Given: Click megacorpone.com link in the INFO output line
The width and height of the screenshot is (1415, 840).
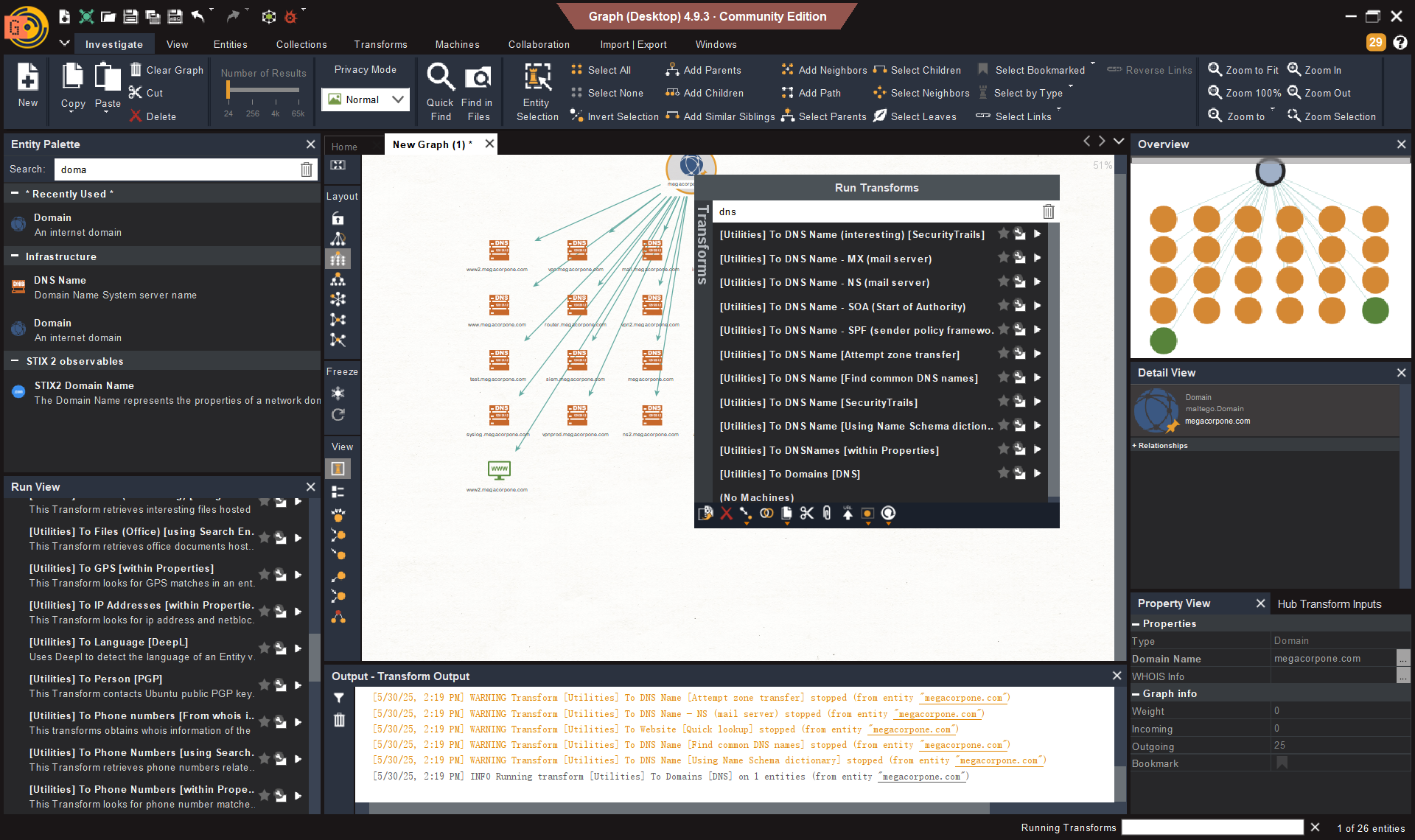Looking at the screenshot, I should [x=922, y=777].
